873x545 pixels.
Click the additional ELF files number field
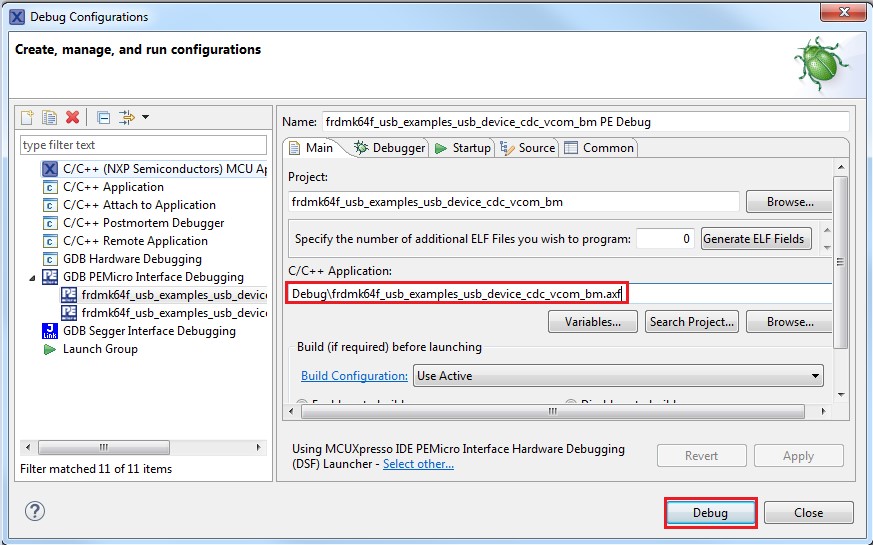[x=665, y=239]
